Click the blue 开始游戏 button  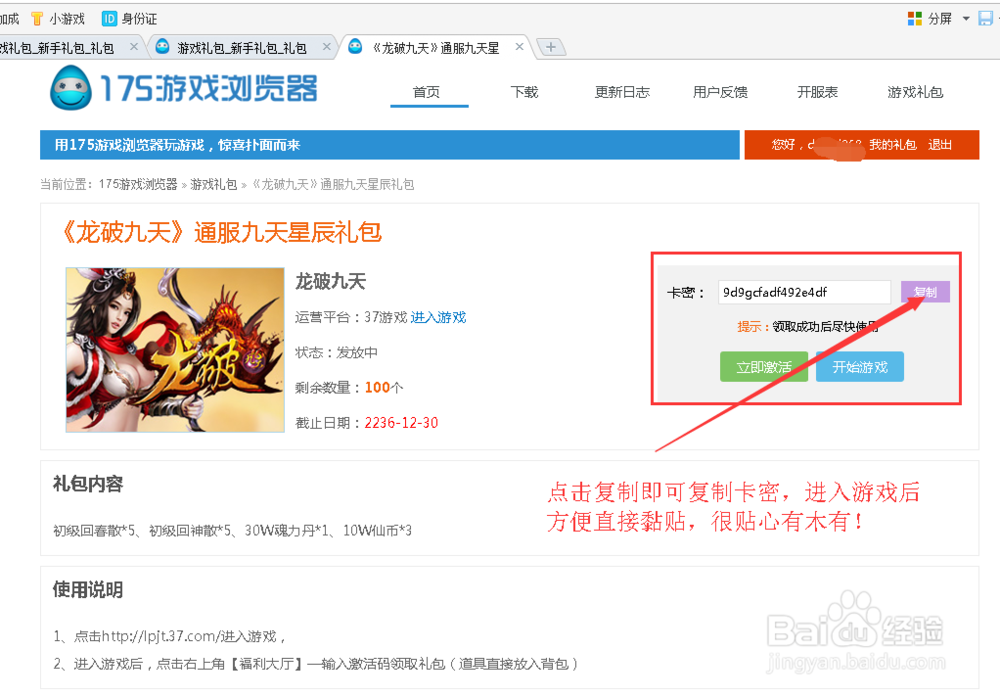pos(859,366)
